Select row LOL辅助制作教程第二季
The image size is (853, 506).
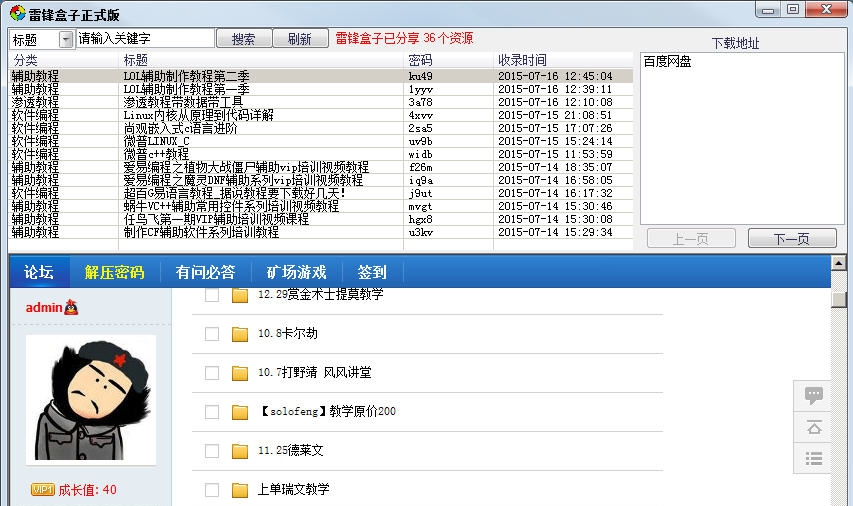pos(321,76)
